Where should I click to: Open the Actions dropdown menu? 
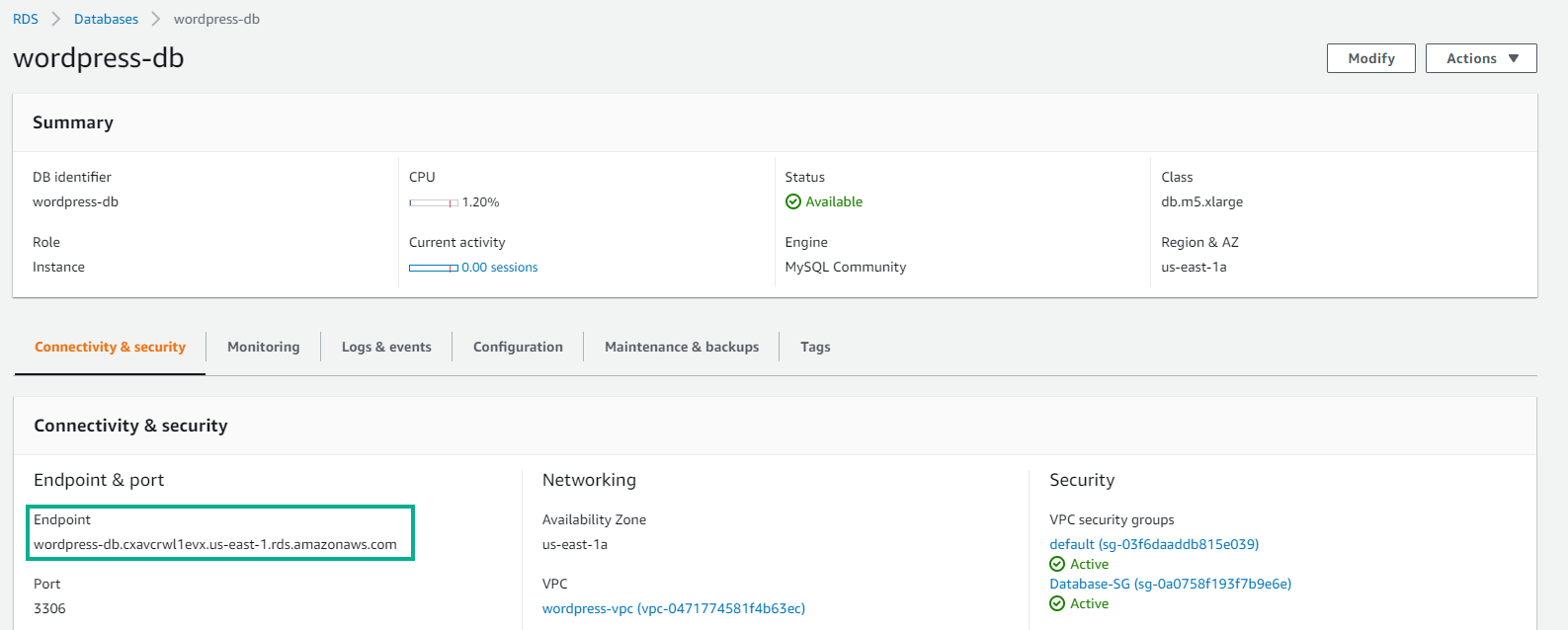[x=1481, y=58]
